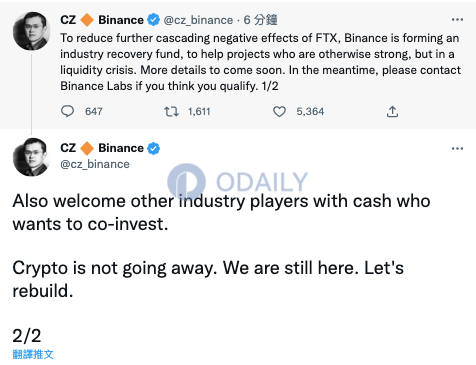Click the 翻譯推文 translate tweet link

coord(33,354)
